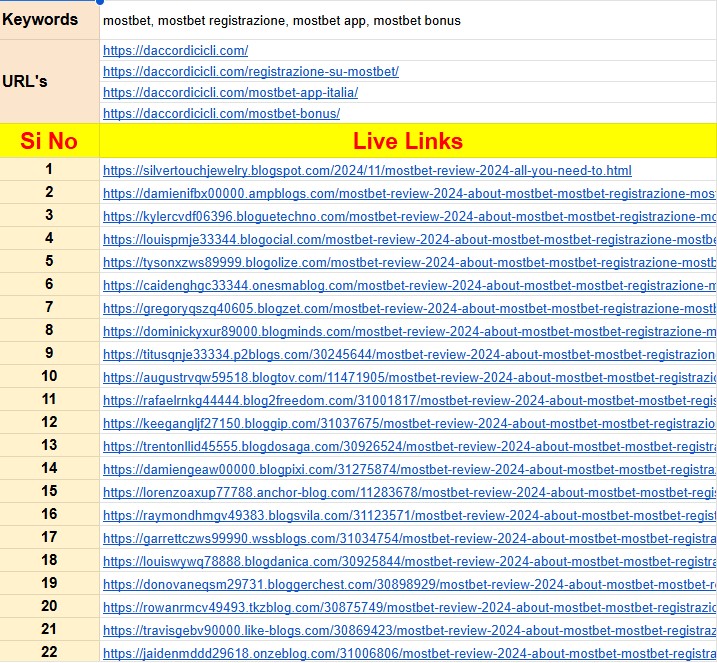Open the rafaelrnkg44444.blog2freedom.com link

tap(409, 401)
